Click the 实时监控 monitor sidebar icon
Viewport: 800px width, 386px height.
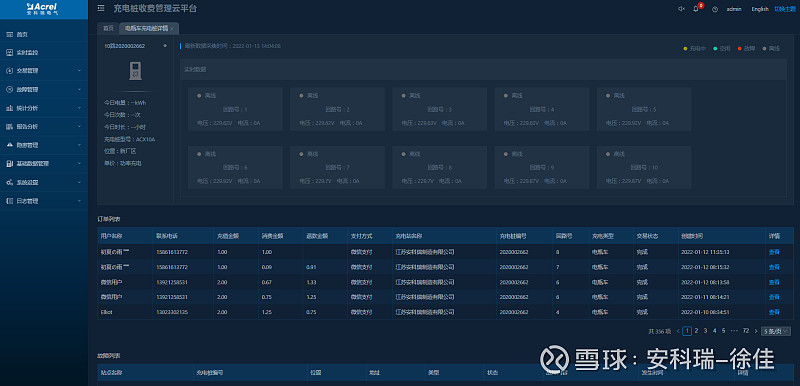pos(9,53)
